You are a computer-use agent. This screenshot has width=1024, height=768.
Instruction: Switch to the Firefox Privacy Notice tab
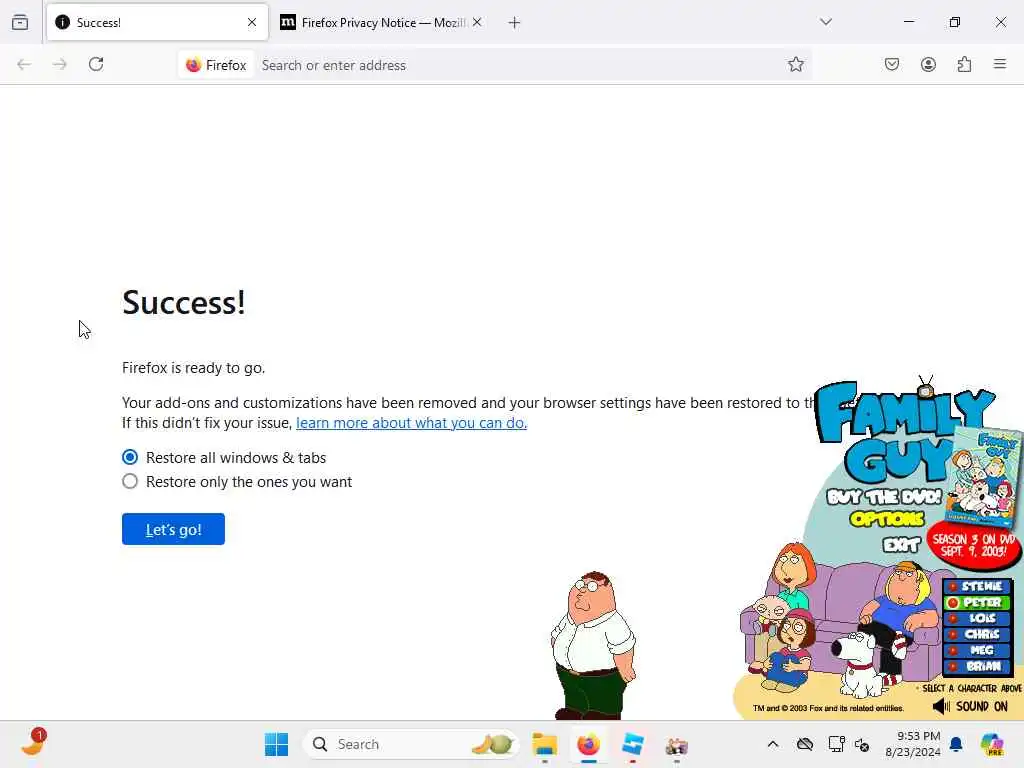382,22
